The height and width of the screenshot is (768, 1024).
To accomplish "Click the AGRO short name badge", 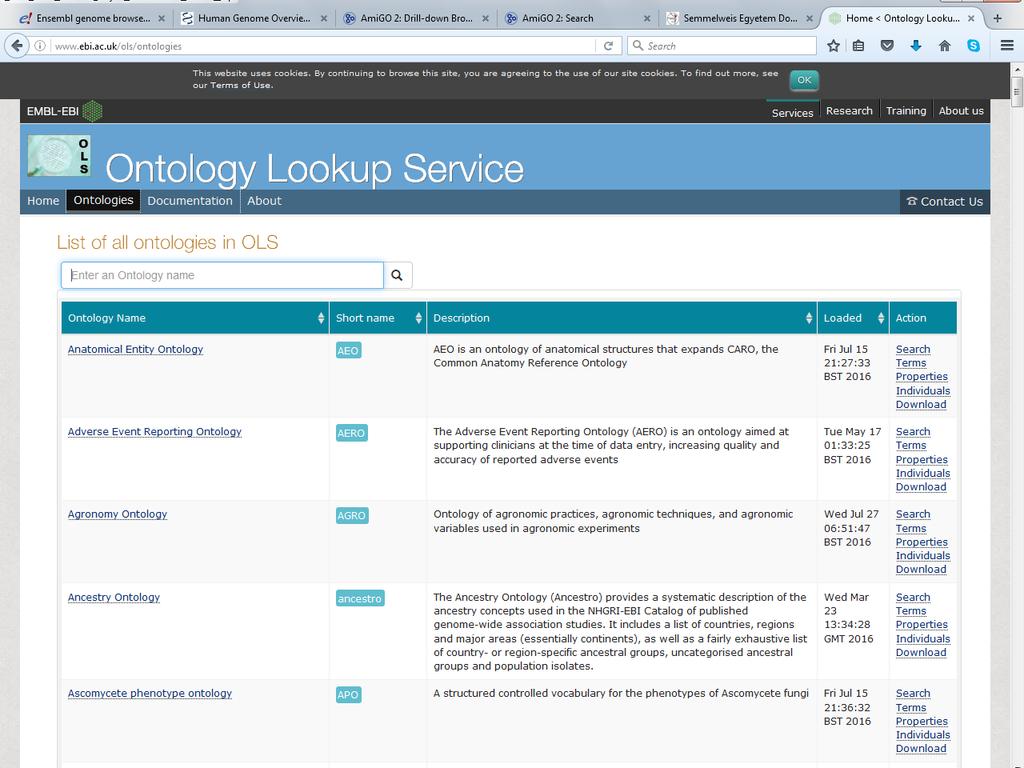I will pyautogui.click(x=352, y=516).
